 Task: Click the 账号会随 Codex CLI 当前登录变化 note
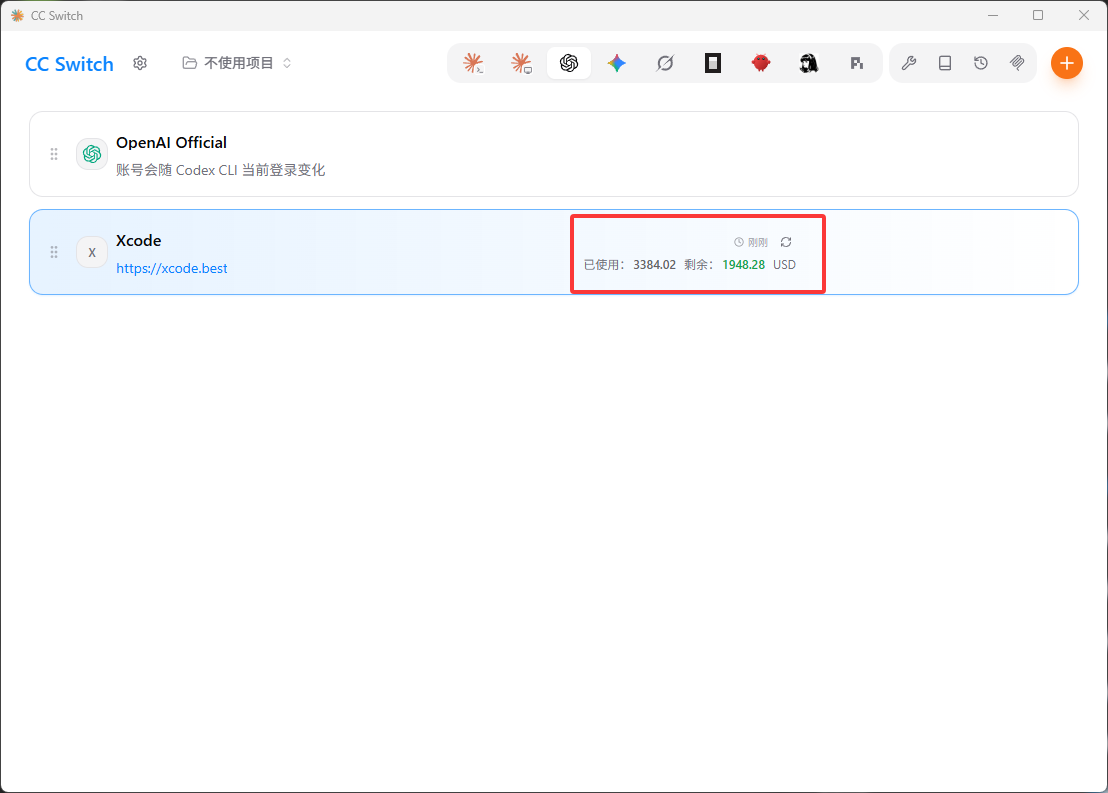(x=220, y=170)
